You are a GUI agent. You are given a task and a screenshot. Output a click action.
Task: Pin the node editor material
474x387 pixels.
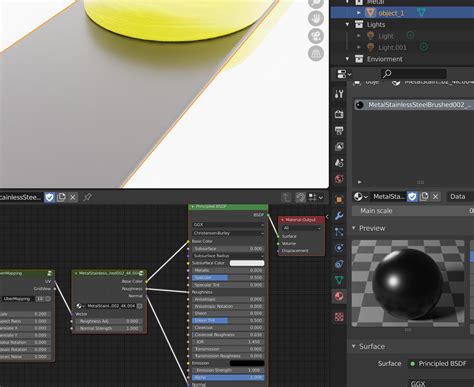pyautogui.click(x=87, y=197)
